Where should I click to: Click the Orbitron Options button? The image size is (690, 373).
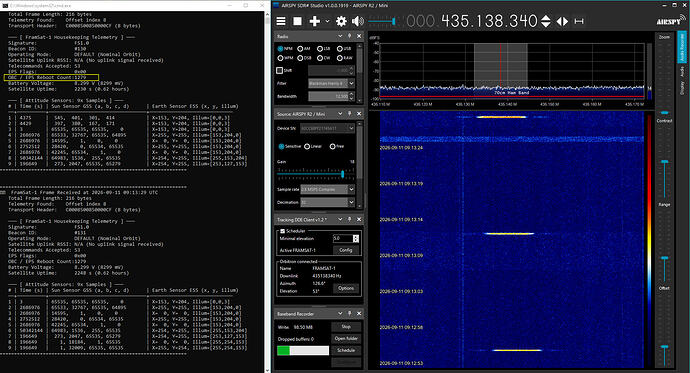346,288
